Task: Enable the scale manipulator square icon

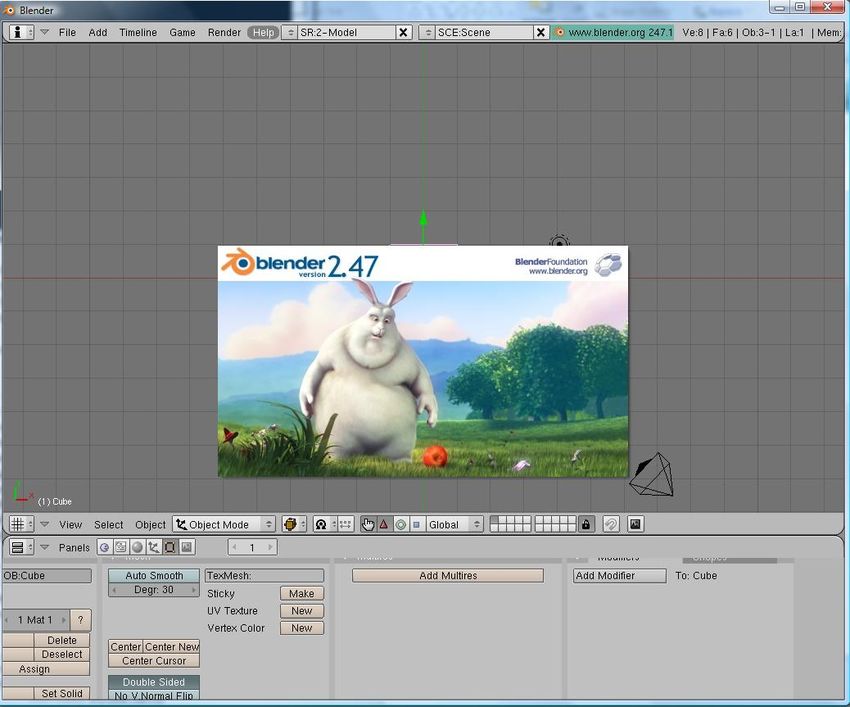Action: coord(416,524)
